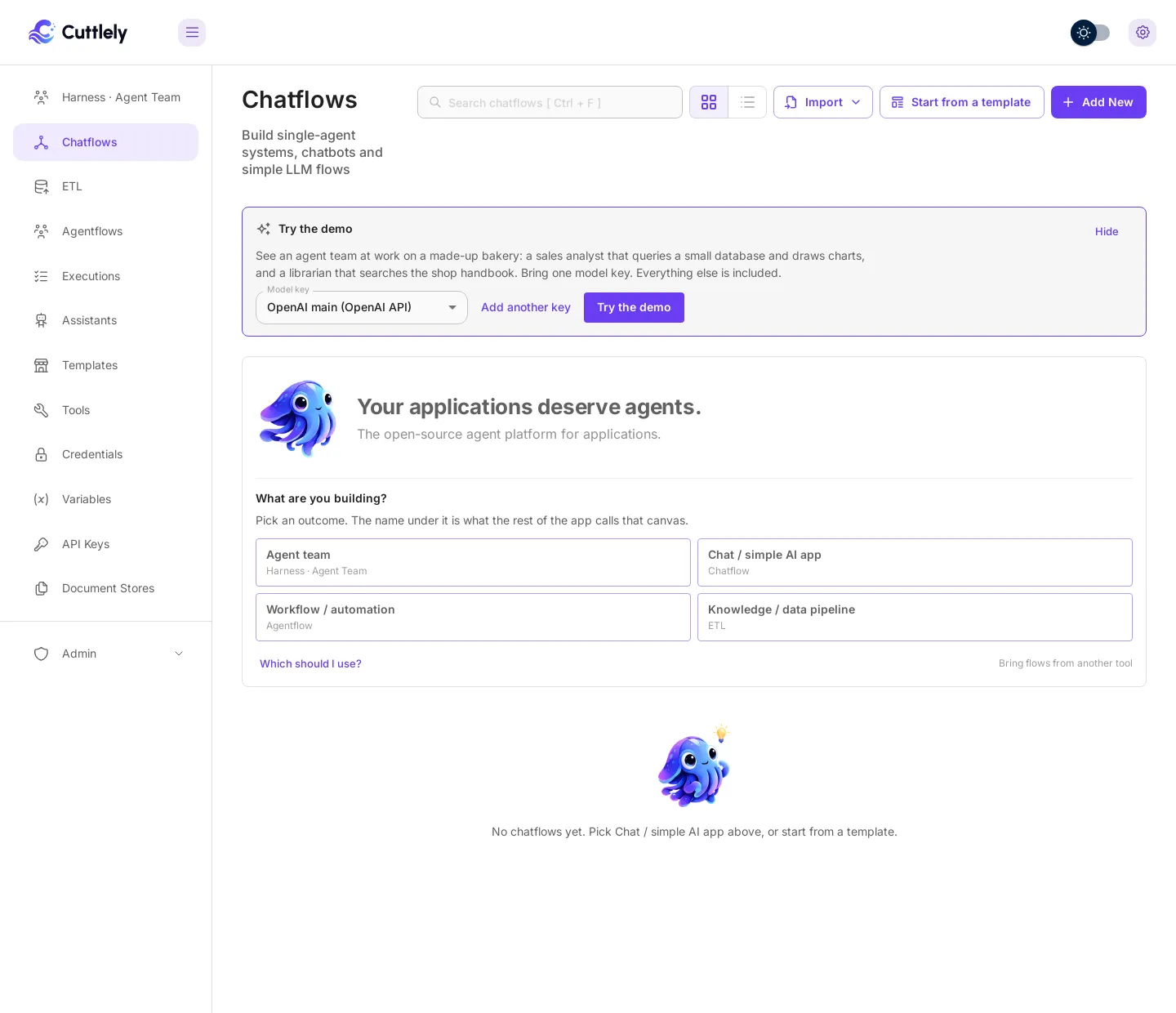Collapse sidebar with hamburger menu icon
Viewport: 1176px width, 1013px height.
tap(192, 33)
